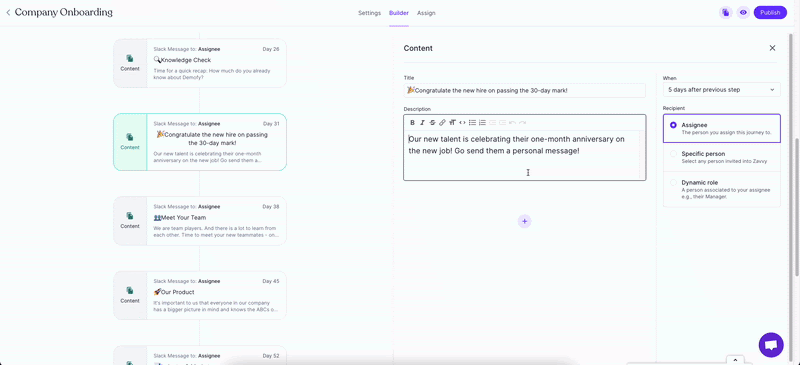Open the Assign tab

(x=426, y=13)
